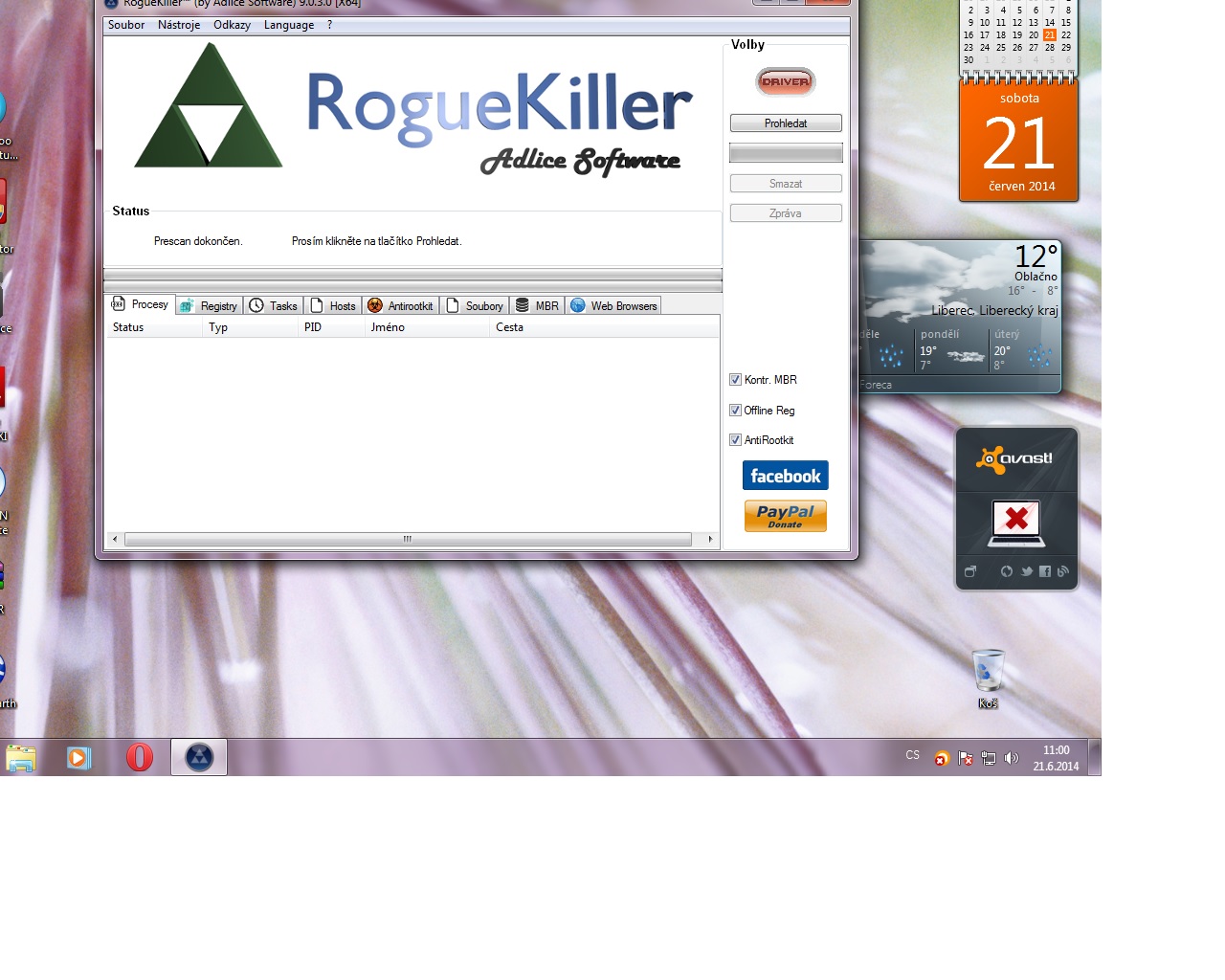
Task: Click the Smazat button
Action: tap(786, 184)
